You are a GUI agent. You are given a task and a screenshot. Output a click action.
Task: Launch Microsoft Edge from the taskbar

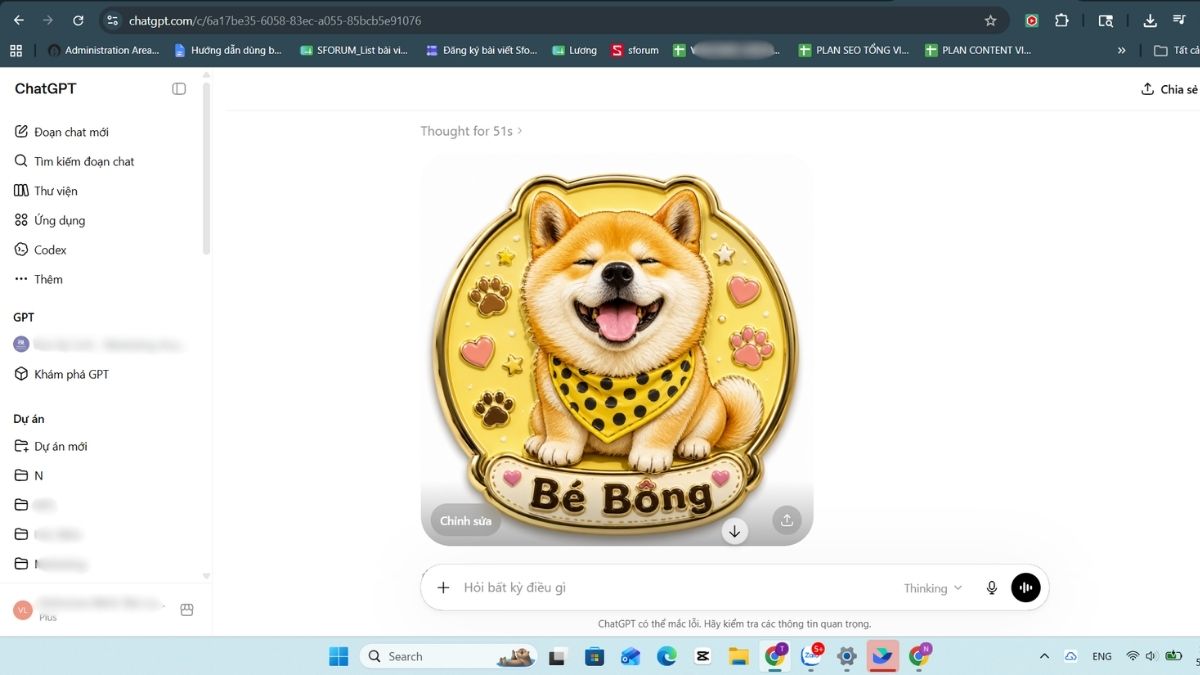(666, 656)
